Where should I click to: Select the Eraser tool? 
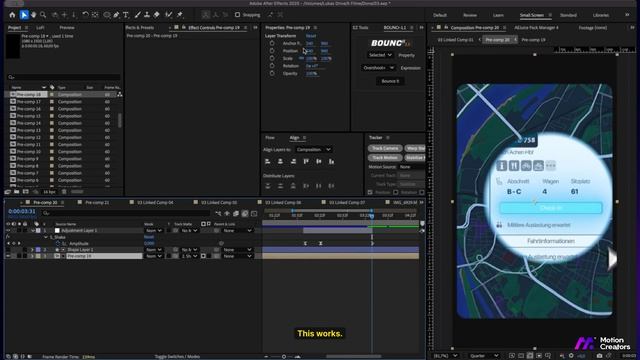click(157, 15)
